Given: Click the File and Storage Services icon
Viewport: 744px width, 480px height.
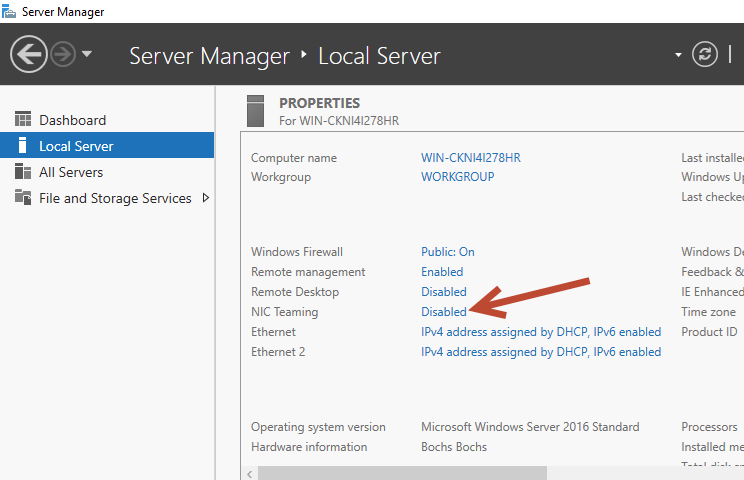Looking at the screenshot, I should [23, 197].
